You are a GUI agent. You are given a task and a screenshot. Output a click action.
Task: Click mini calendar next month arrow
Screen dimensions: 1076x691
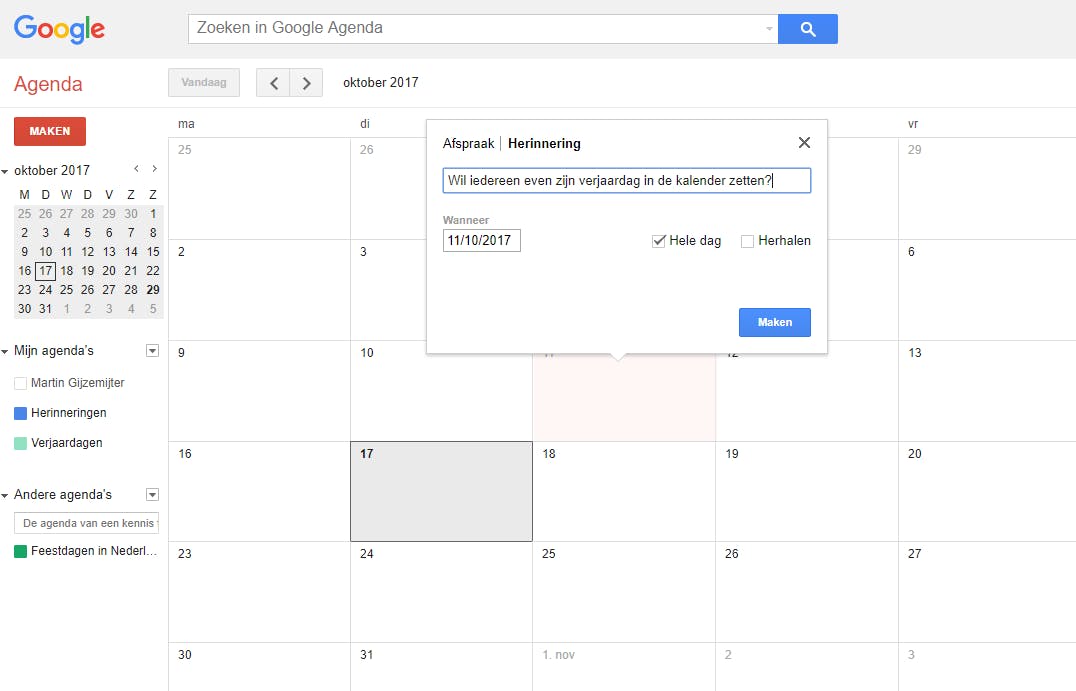(154, 169)
